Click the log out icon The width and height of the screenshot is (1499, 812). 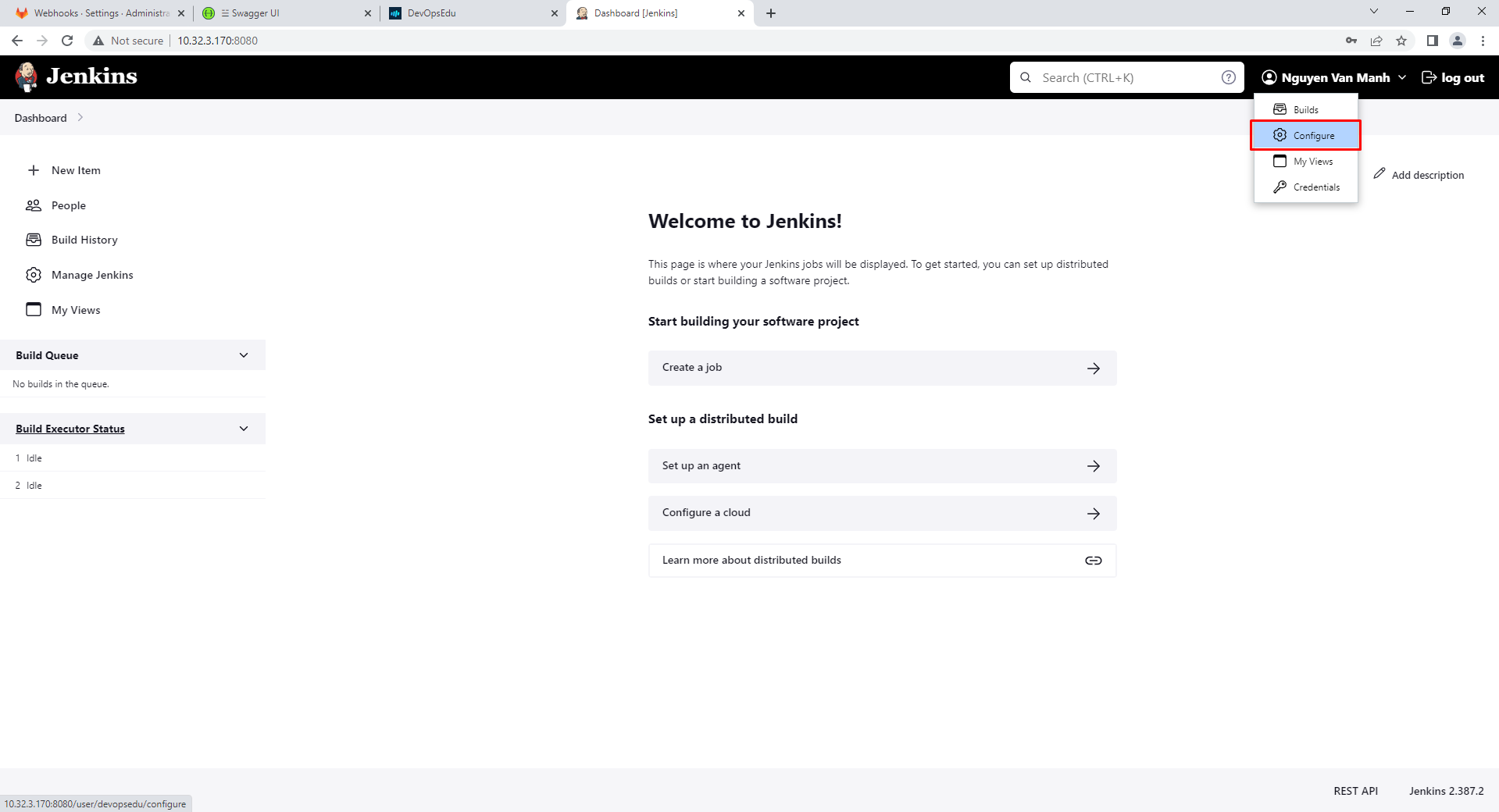1429,77
